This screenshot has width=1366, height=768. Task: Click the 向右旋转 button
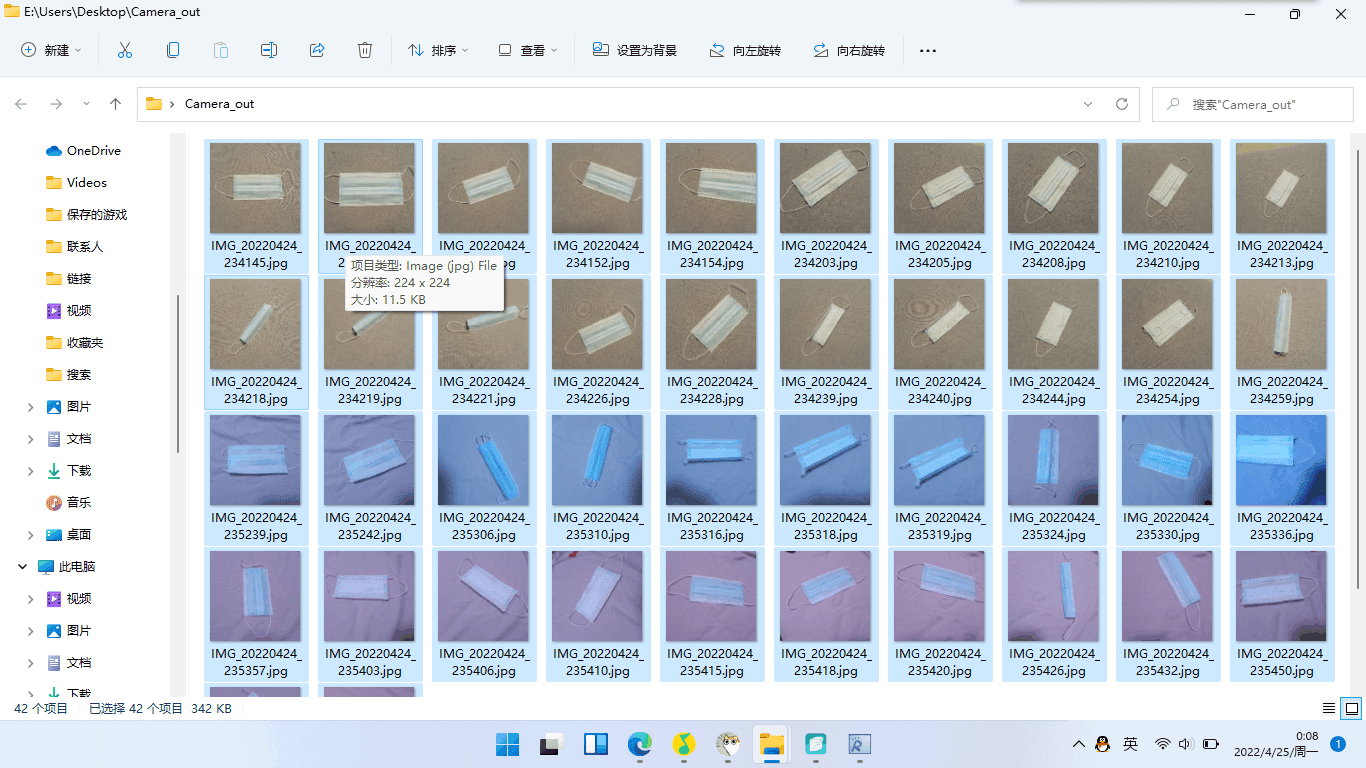pos(849,50)
